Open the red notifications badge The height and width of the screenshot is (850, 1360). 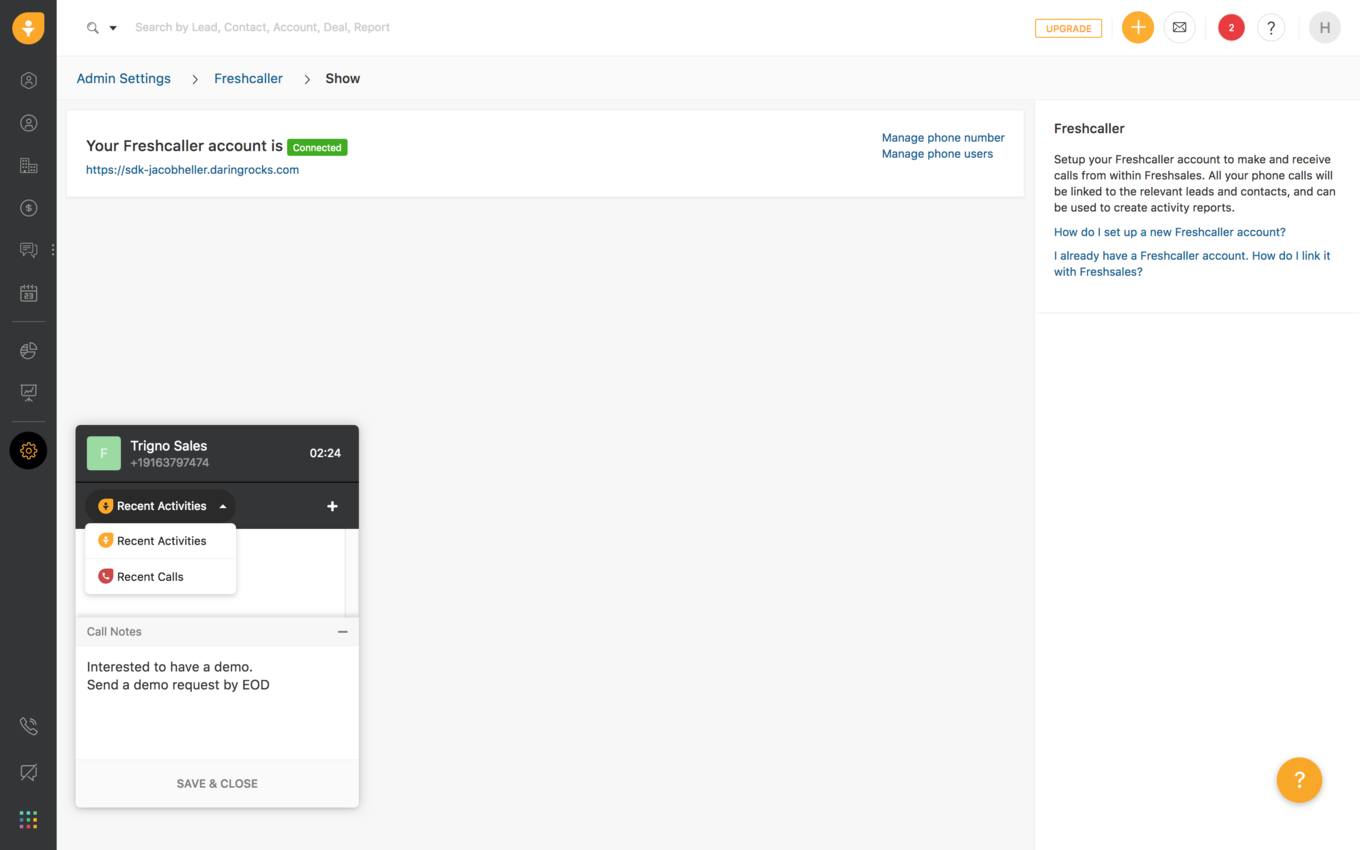pos(1231,28)
